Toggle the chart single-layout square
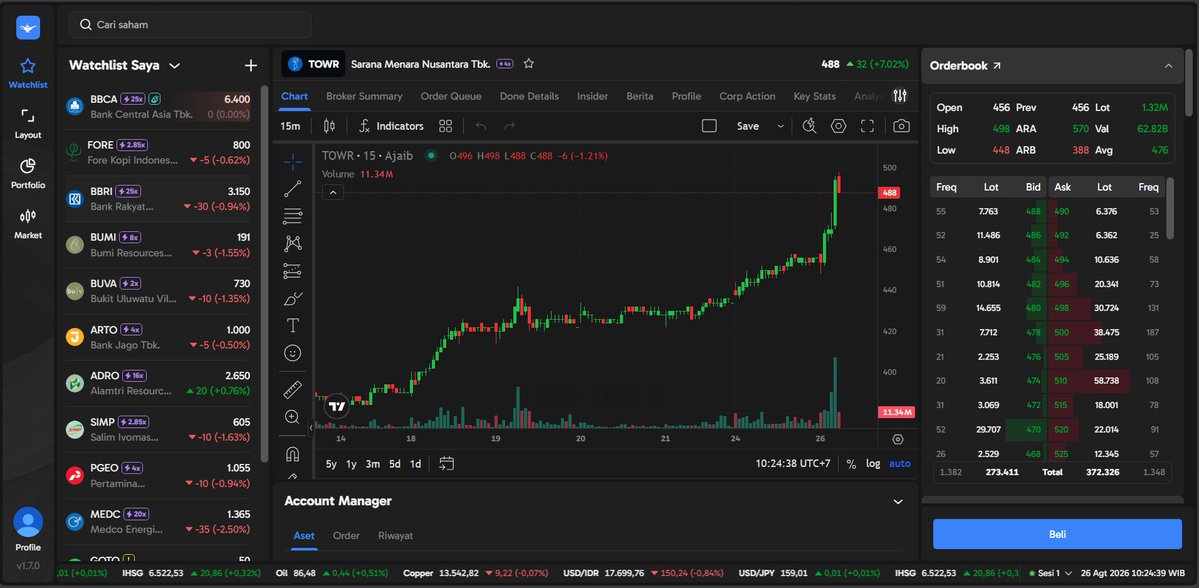Image resolution: width=1199 pixels, height=588 pixels. pos(709,126)
